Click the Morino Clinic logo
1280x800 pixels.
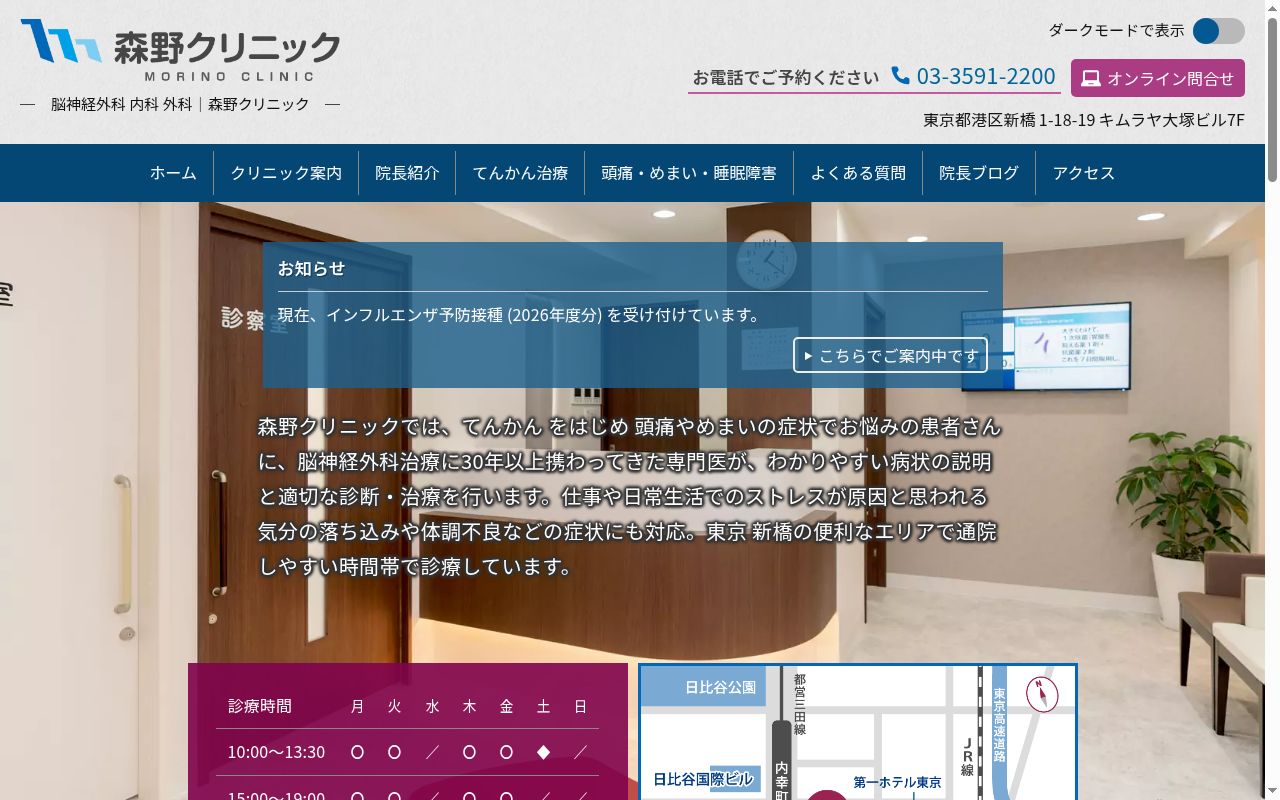click(x=180, y=50)
